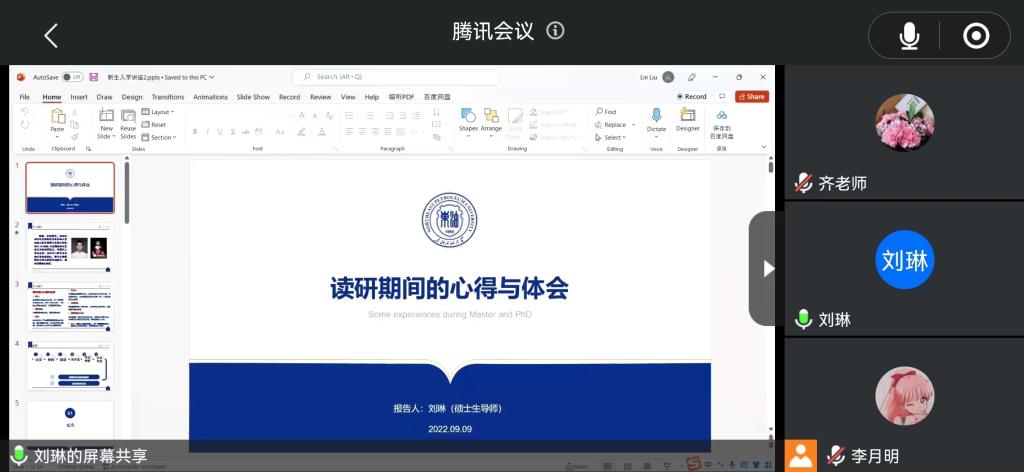The image size is (1024, 472).
Task: Switch to the Draw tab
Action: coord(104,97)
